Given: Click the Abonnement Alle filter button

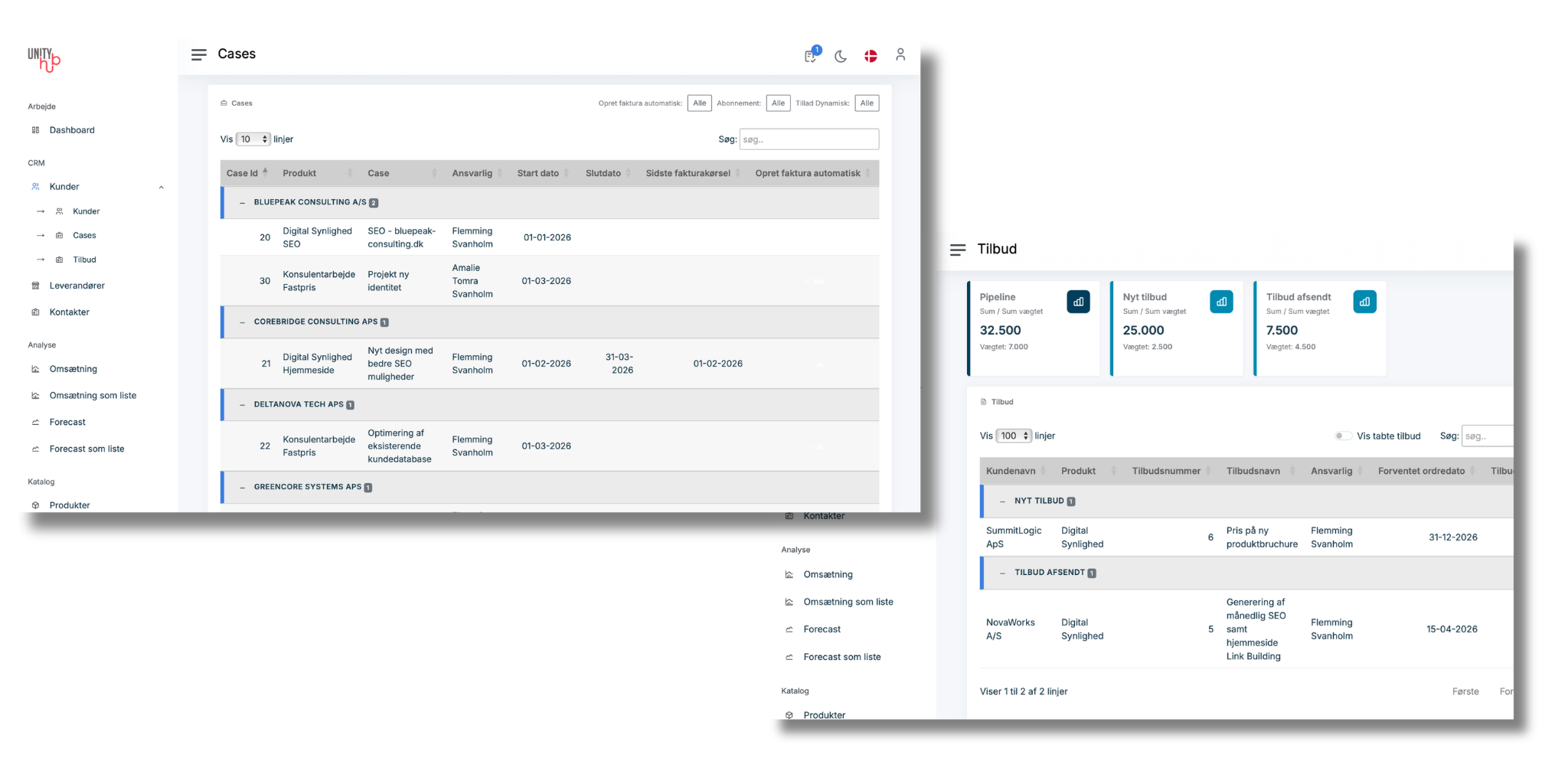Looking at the screenshot, I should [778, 103].
